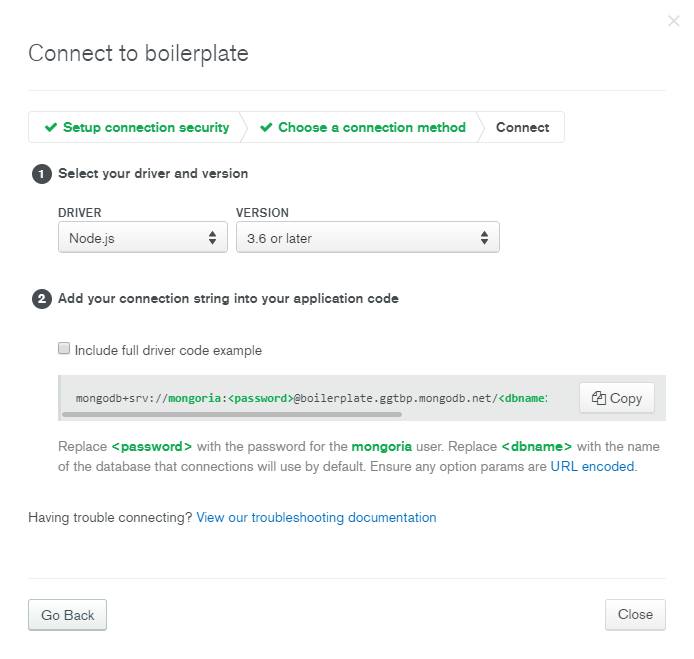
Task: Click the mongodb+srv connection string text
Action: [x=312, y=398]
